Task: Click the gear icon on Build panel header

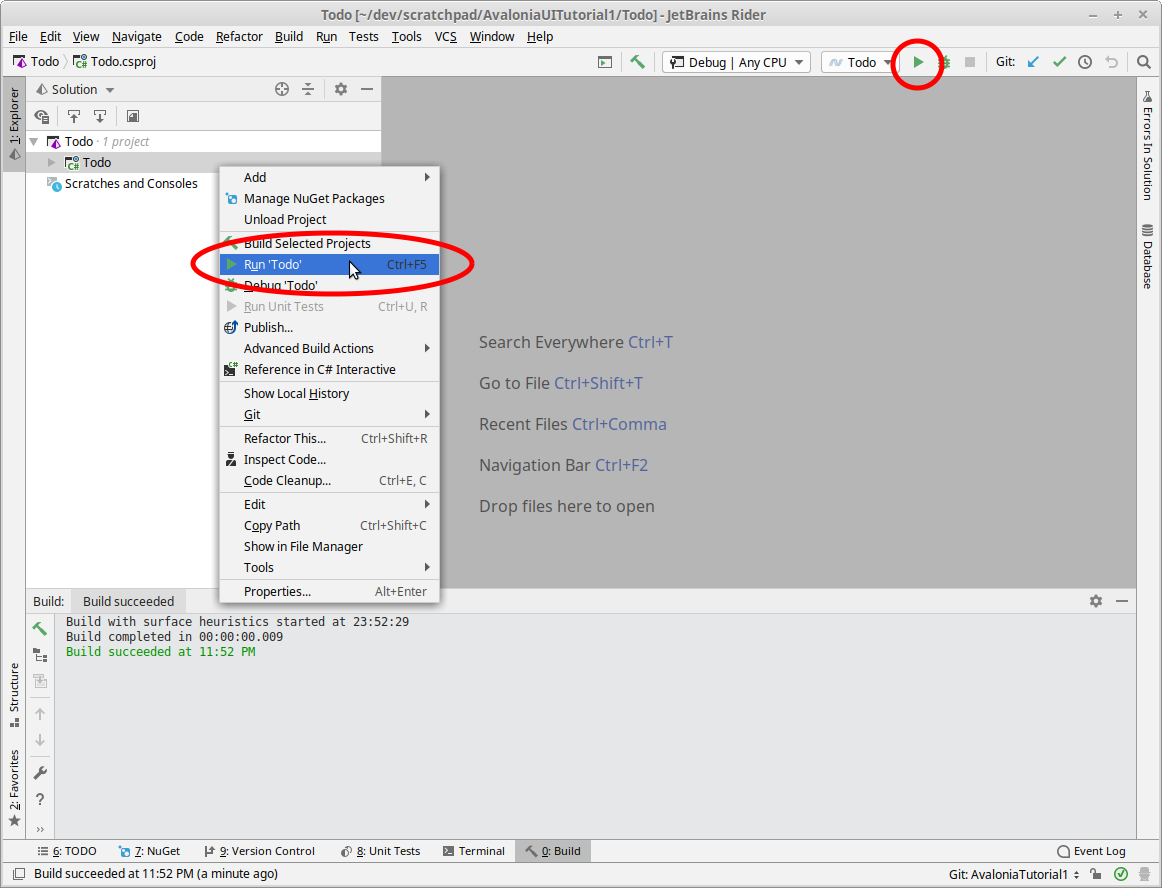Action: pos(1096,601)
